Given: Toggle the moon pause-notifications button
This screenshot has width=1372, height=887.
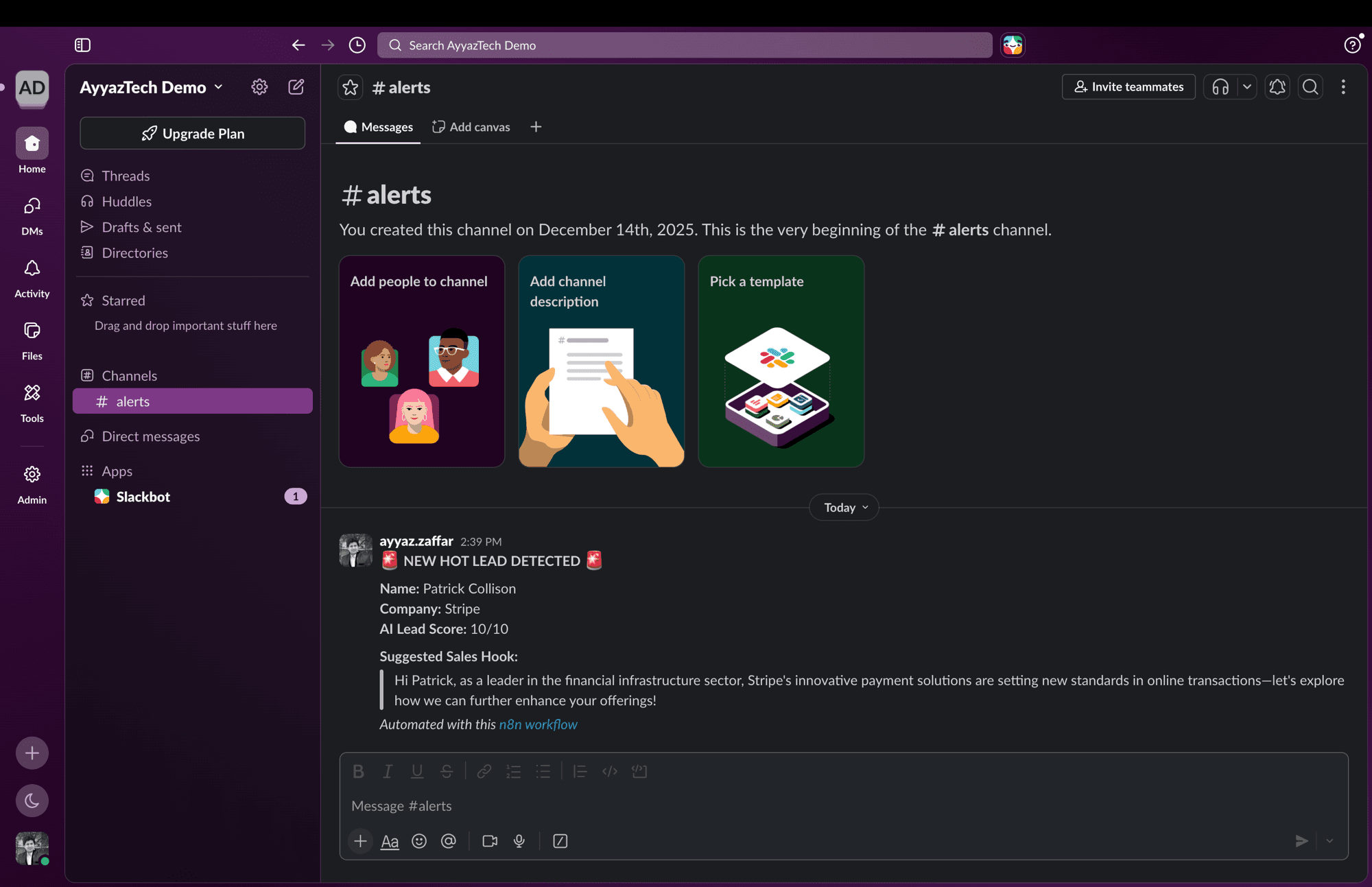Looking at the screenshot, I should [x=32, y=801].
